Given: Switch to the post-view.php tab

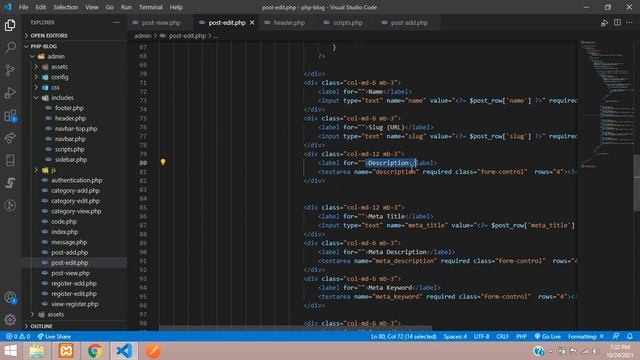Looking at the screenshot, I should (x=160, y=23).
